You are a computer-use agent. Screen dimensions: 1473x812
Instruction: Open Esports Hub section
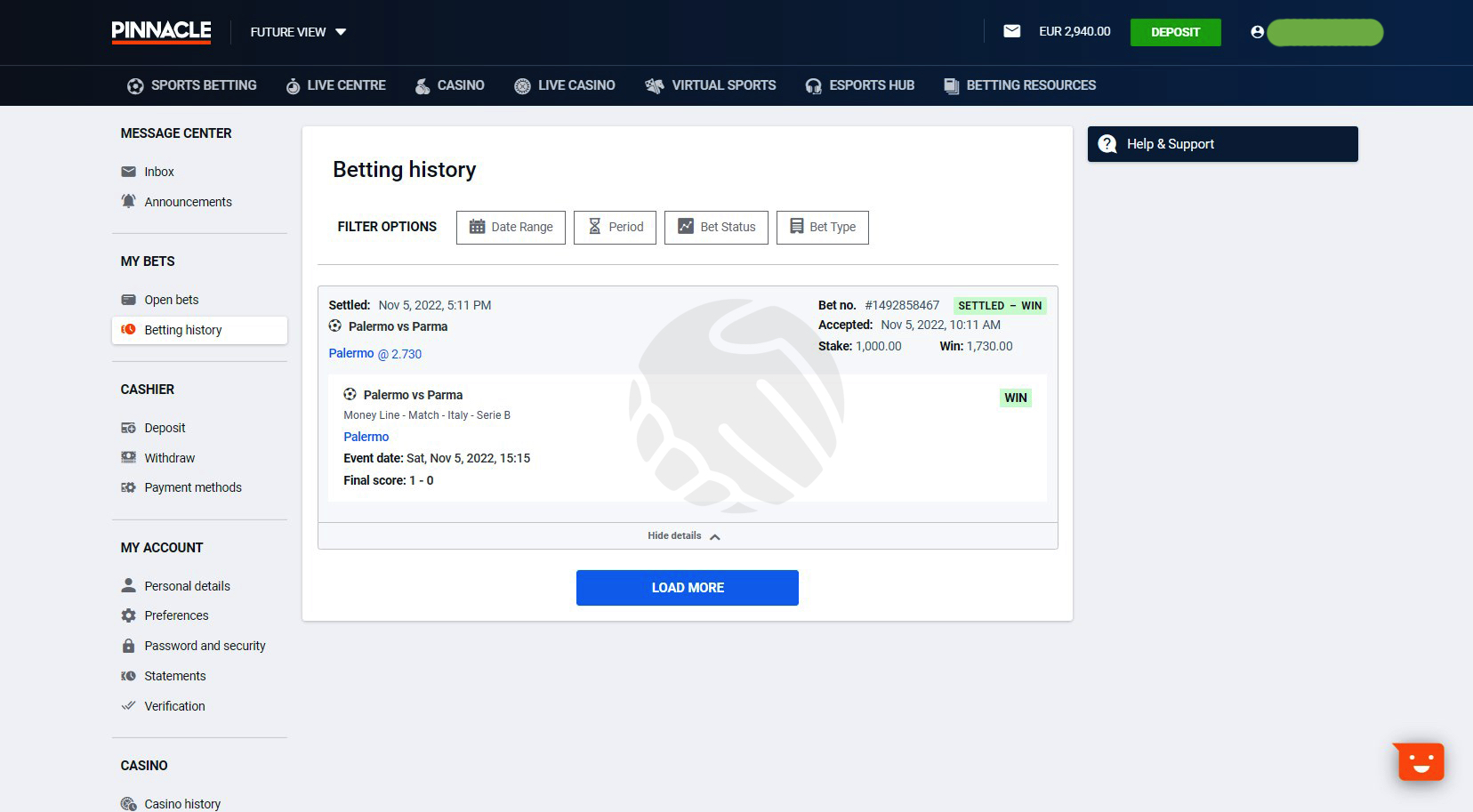[x=859, y=85]
